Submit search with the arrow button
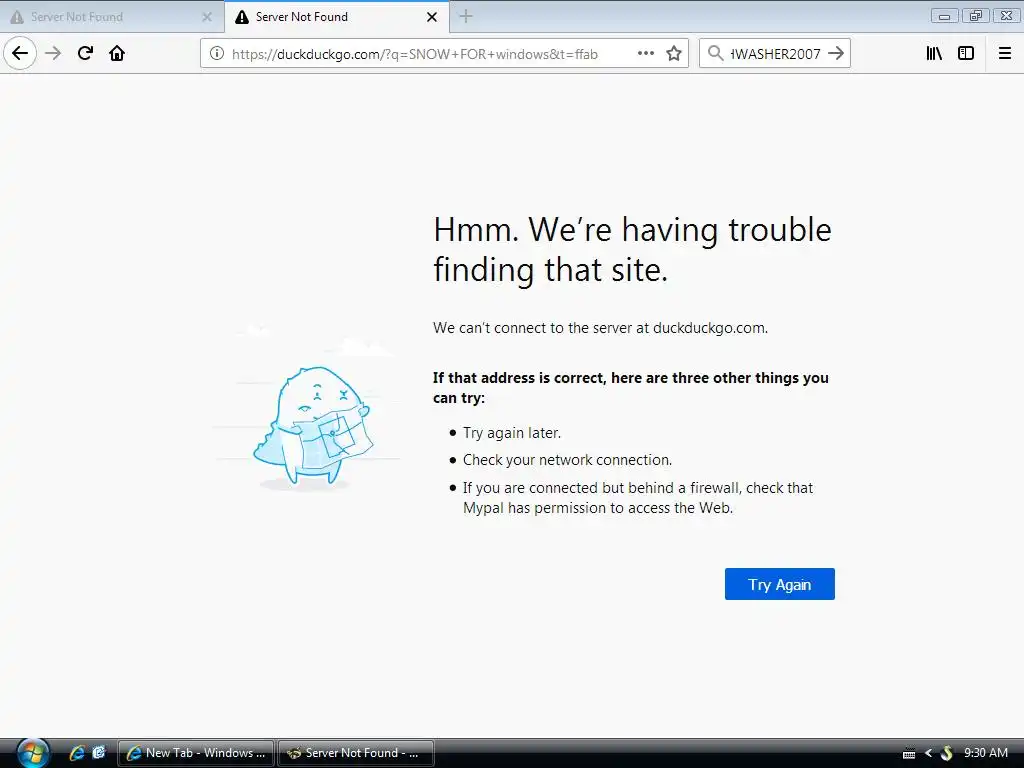Image resolution: width=1024 pixels, height=768 pixels. [836, 54]
